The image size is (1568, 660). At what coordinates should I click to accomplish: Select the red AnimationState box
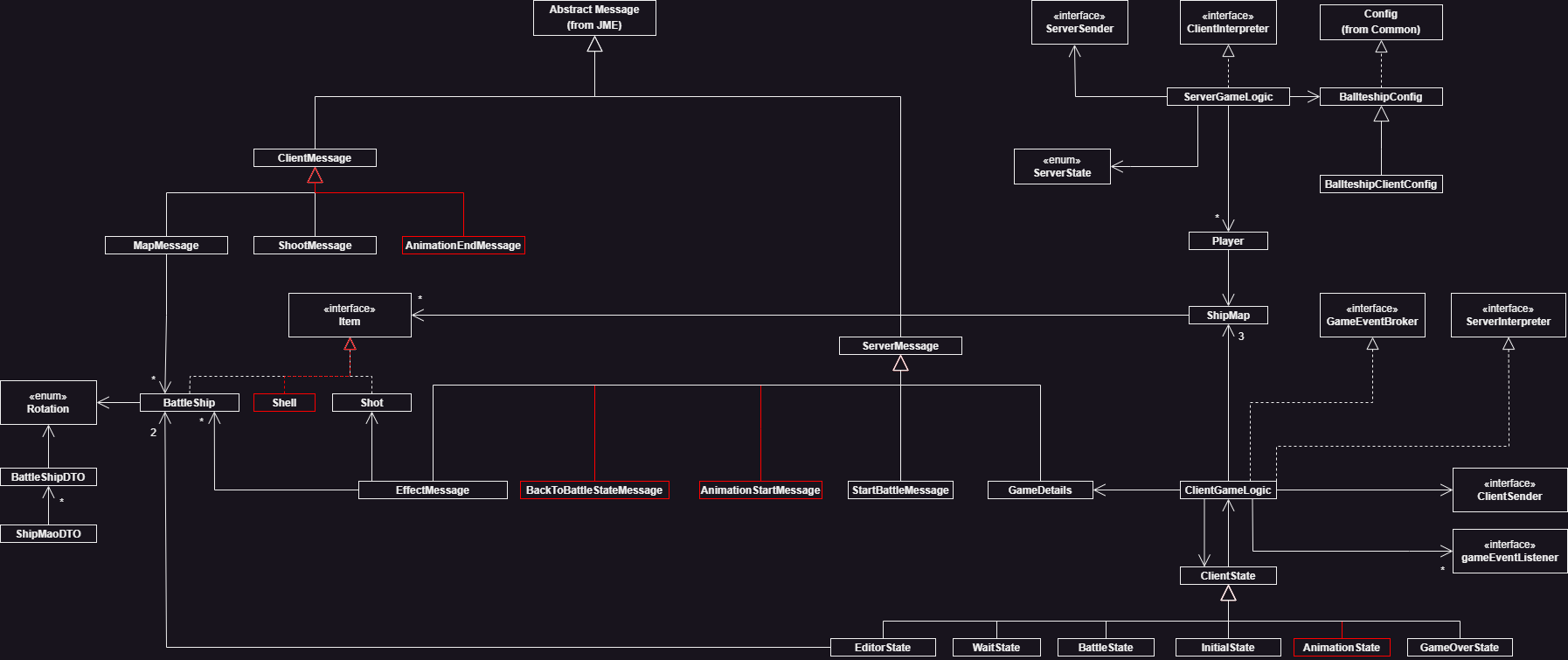click(1342, 648)
